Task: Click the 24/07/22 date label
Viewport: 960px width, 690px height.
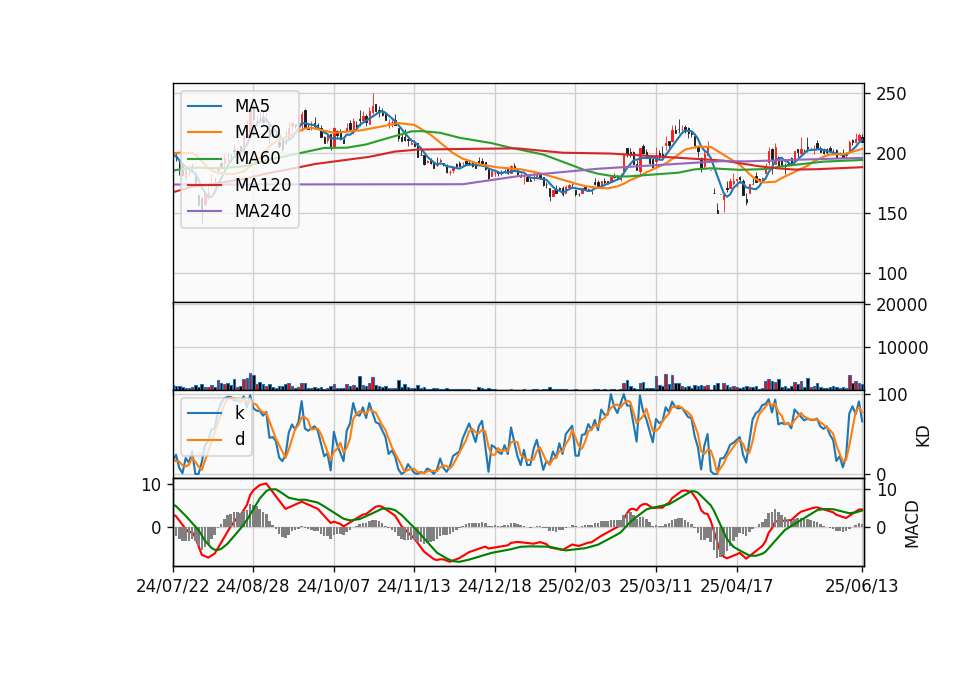Action: [173, 586]
